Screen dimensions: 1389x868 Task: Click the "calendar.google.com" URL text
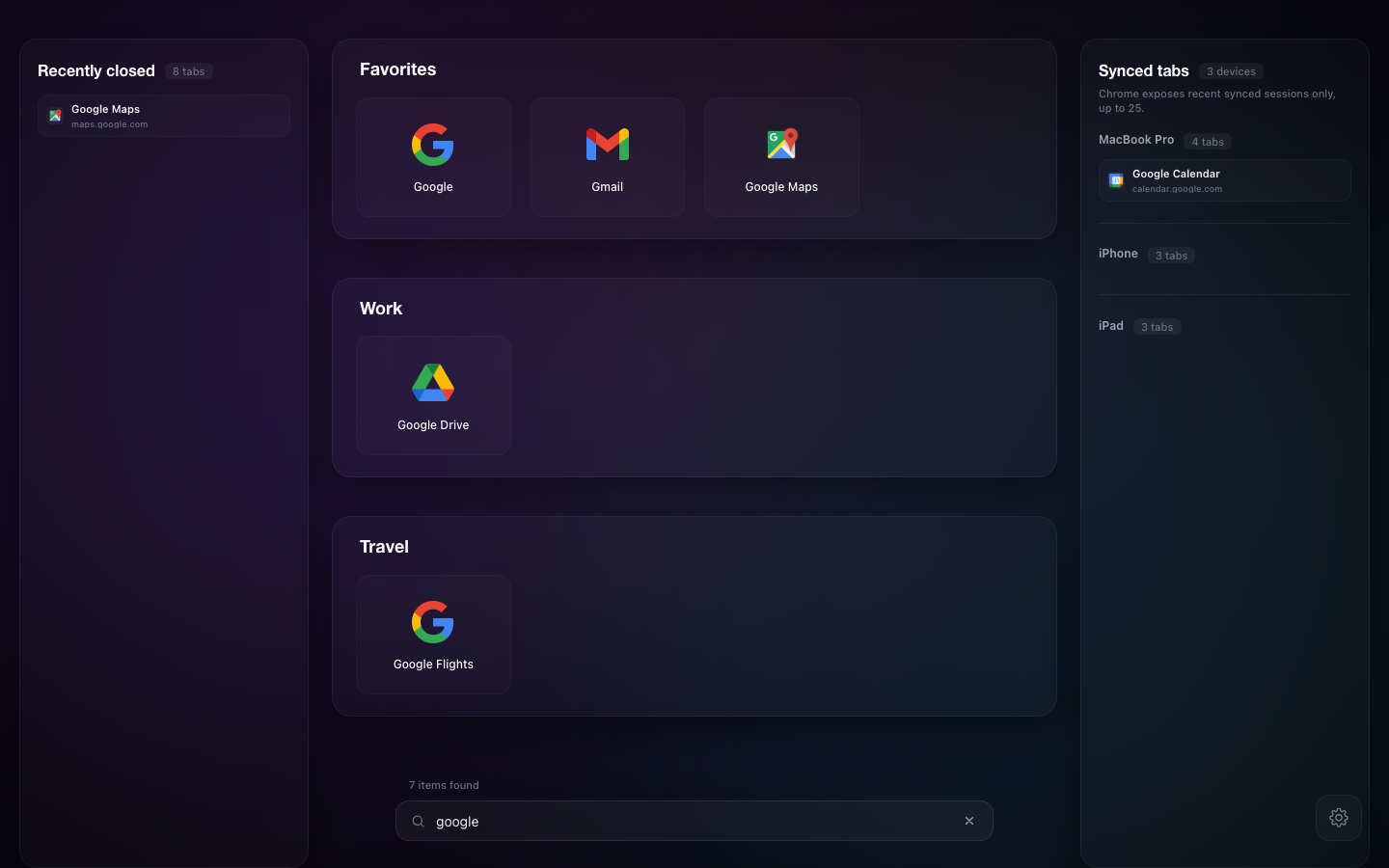[x=1177, y=189]
